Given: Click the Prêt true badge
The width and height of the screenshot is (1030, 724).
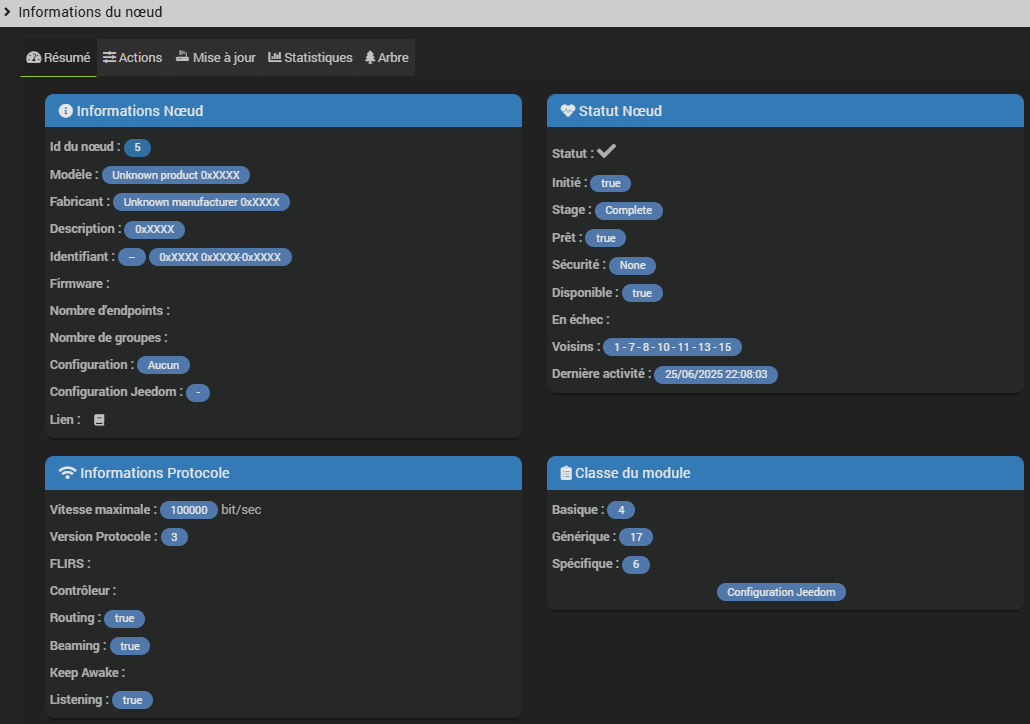Looking at the screenshot, I should point(606,238).
